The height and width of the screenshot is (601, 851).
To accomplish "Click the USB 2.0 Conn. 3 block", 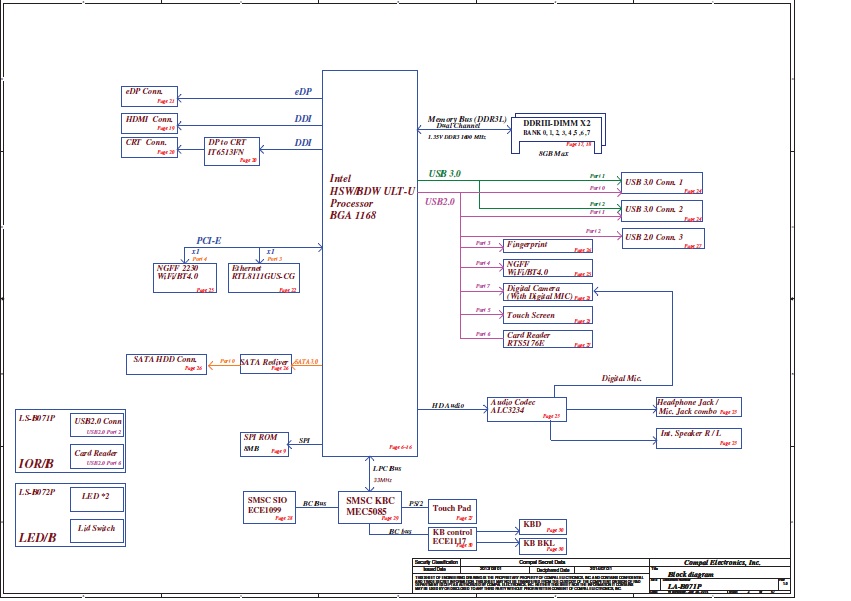I will [x=662, y=239].
